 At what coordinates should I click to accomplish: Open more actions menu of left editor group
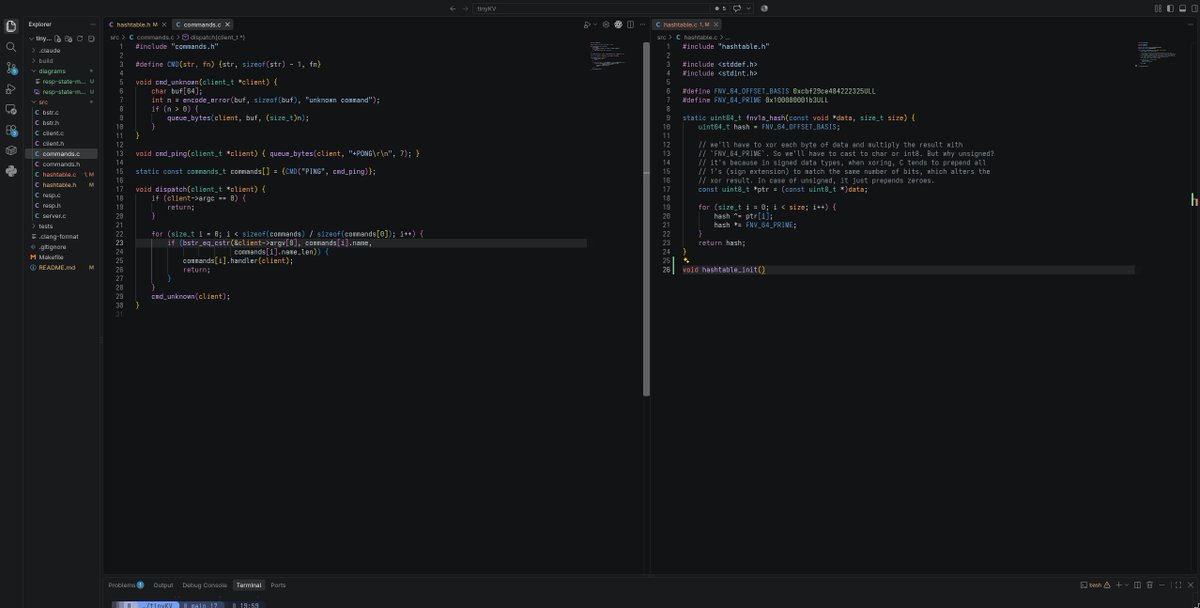641,24
